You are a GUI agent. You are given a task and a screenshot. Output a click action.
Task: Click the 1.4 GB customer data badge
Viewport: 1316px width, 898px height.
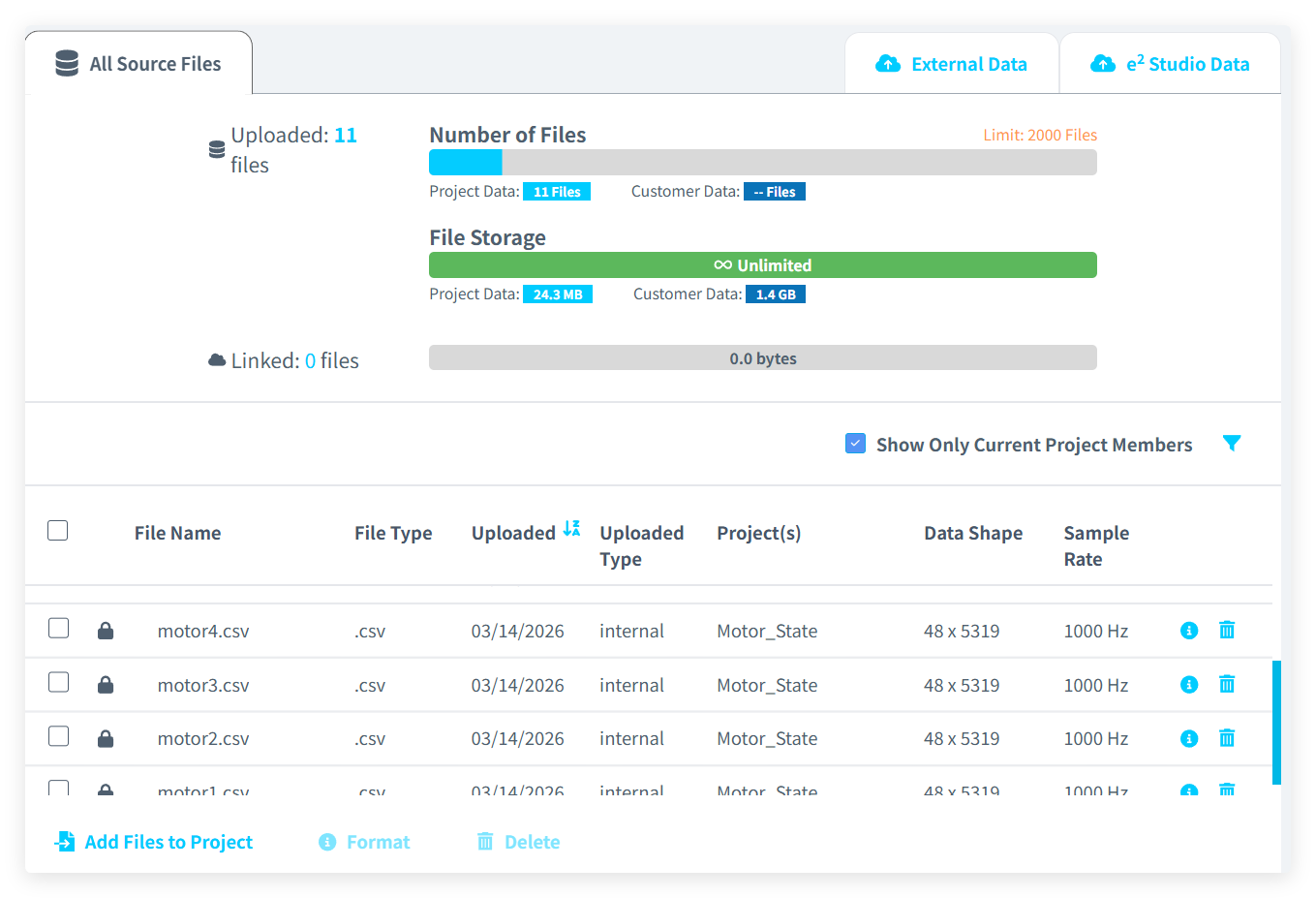click(776, 294)
